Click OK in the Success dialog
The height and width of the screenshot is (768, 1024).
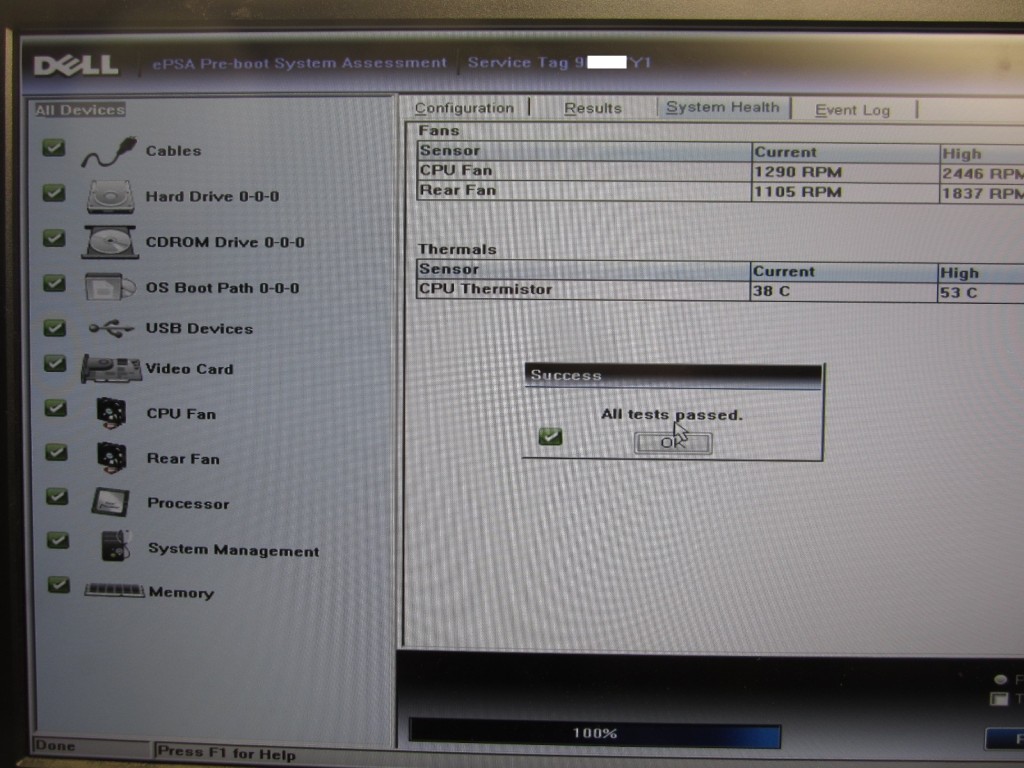click(673, 443)
